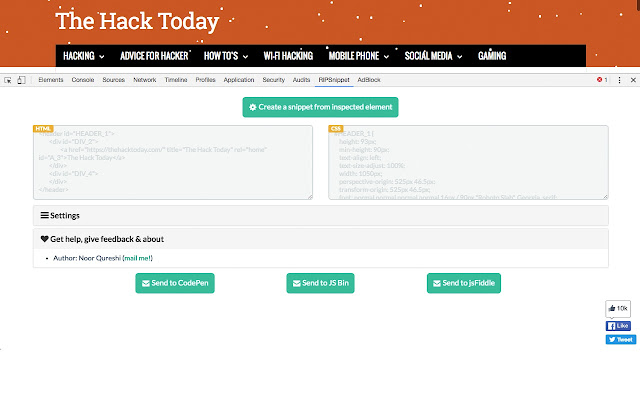Open the DevTools three-dot menu

pyautogui.click(x=619, y=80)
